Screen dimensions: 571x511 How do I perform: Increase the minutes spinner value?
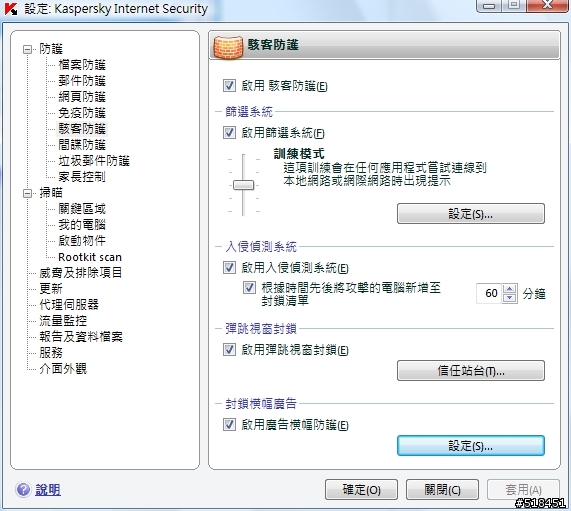(510, 289)
